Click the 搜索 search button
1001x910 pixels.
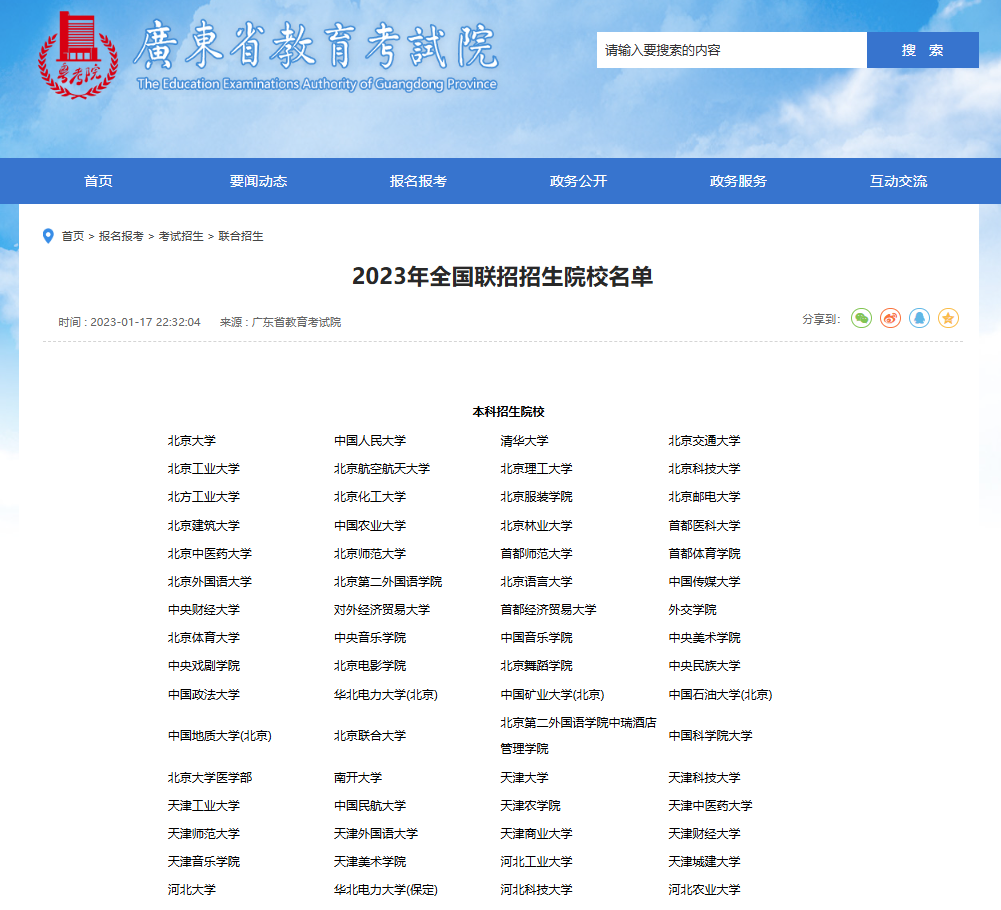tap(922, 50)
